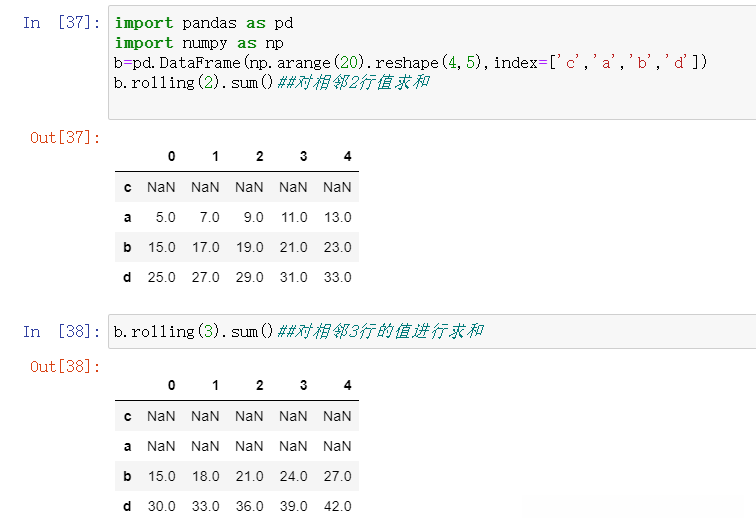
Task: Click the cell with value 17.0
Action: point(206,247)
